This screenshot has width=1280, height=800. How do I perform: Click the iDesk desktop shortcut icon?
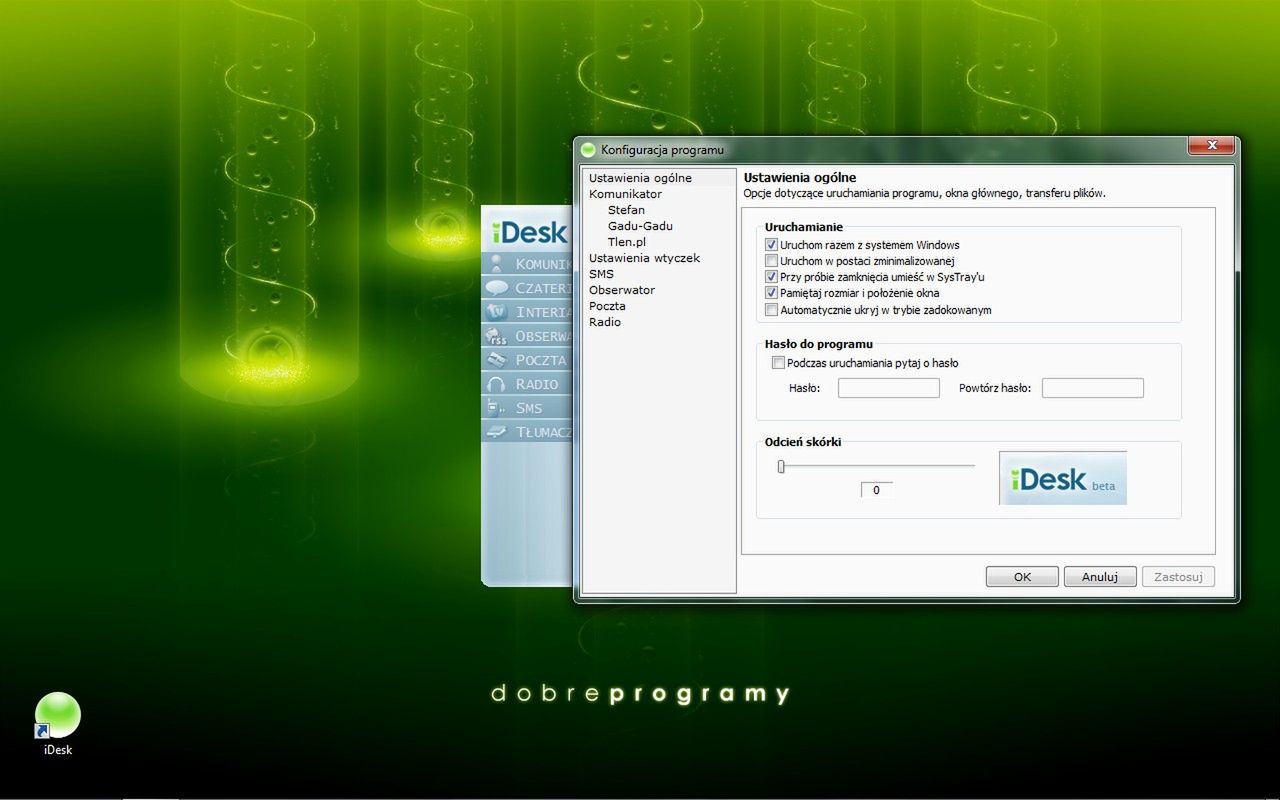click(58, 716)
